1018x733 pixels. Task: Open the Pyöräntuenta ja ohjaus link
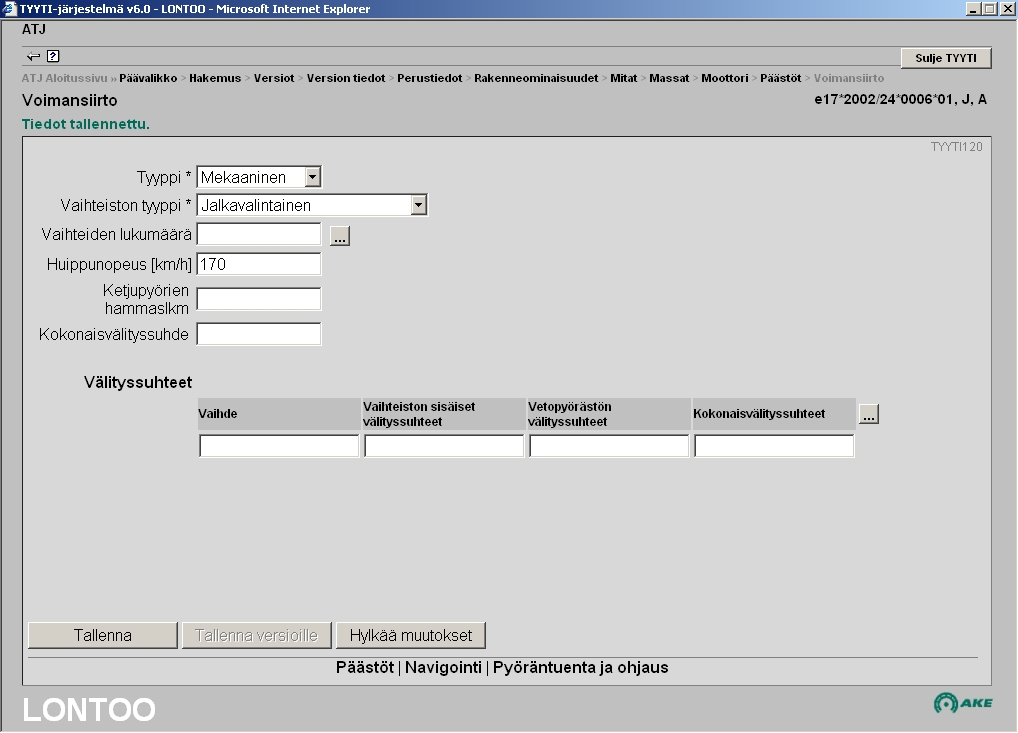pyautogui.click(x=580, y=667)
